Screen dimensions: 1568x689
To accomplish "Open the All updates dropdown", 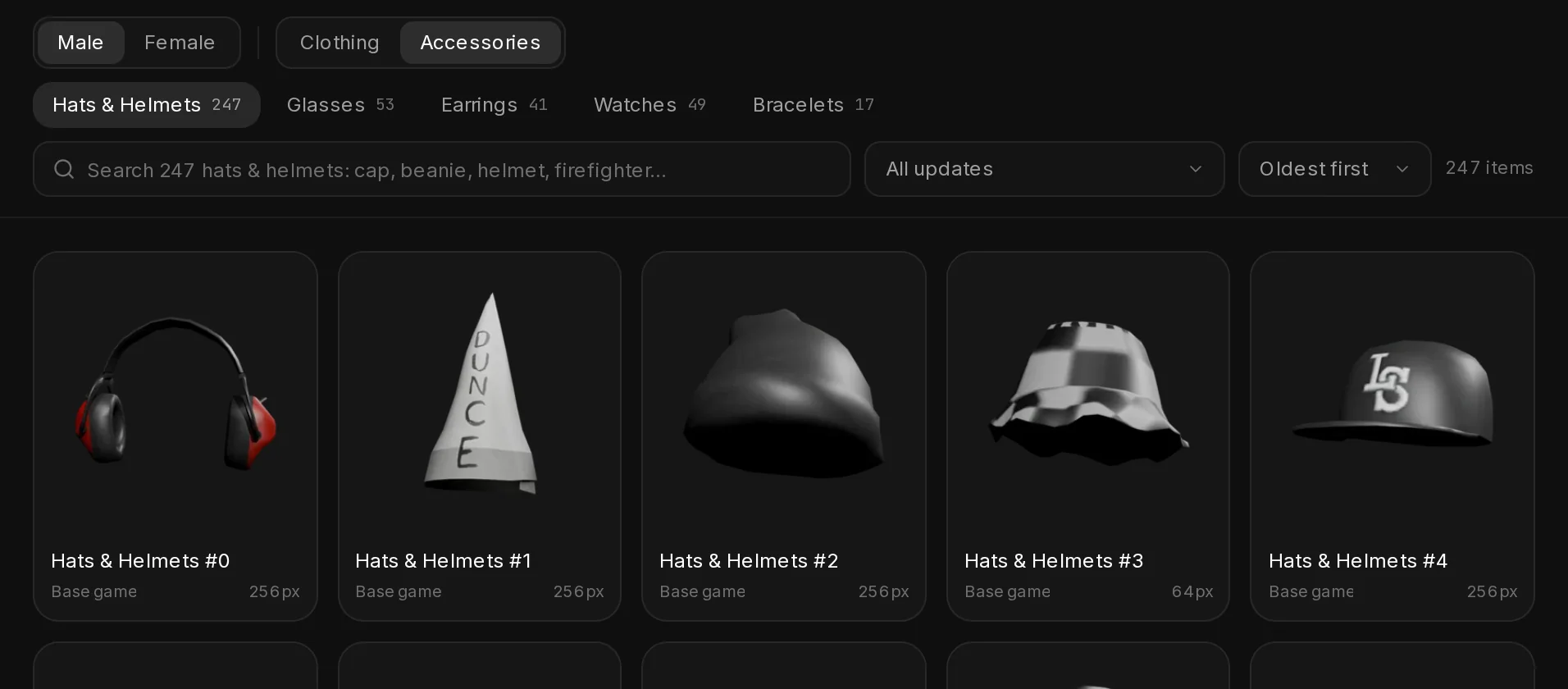I will [1044, 169].
